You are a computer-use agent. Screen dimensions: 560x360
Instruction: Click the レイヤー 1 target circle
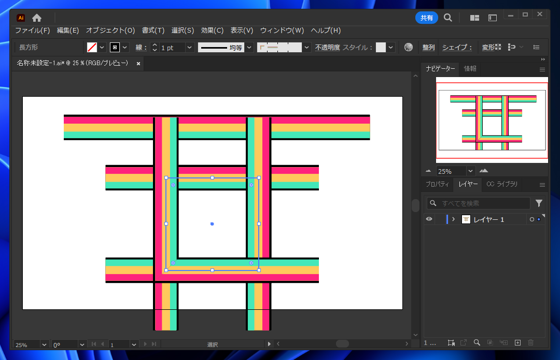531,219
